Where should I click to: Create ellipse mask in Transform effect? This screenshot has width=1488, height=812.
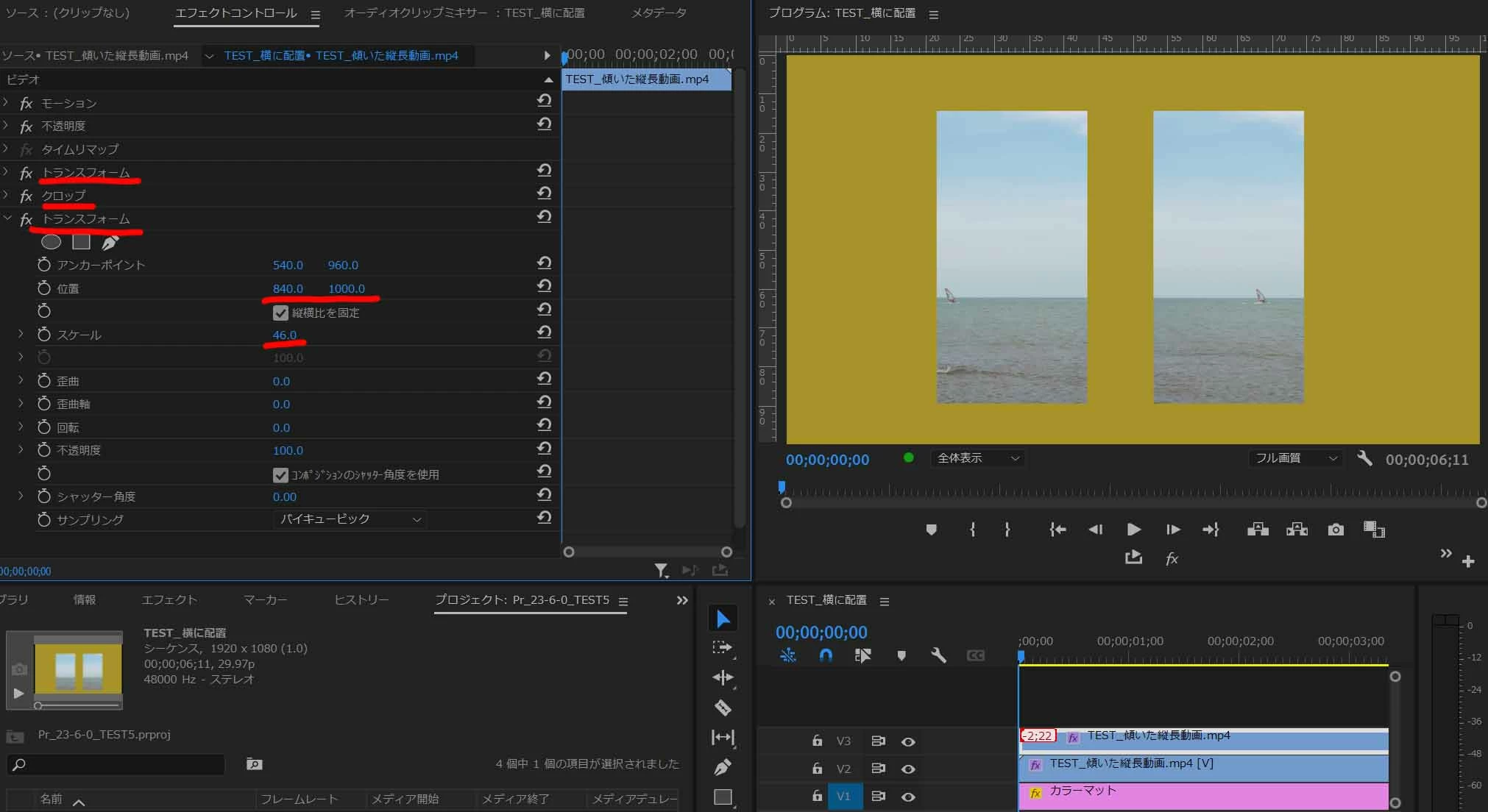[x=51, y=242]
